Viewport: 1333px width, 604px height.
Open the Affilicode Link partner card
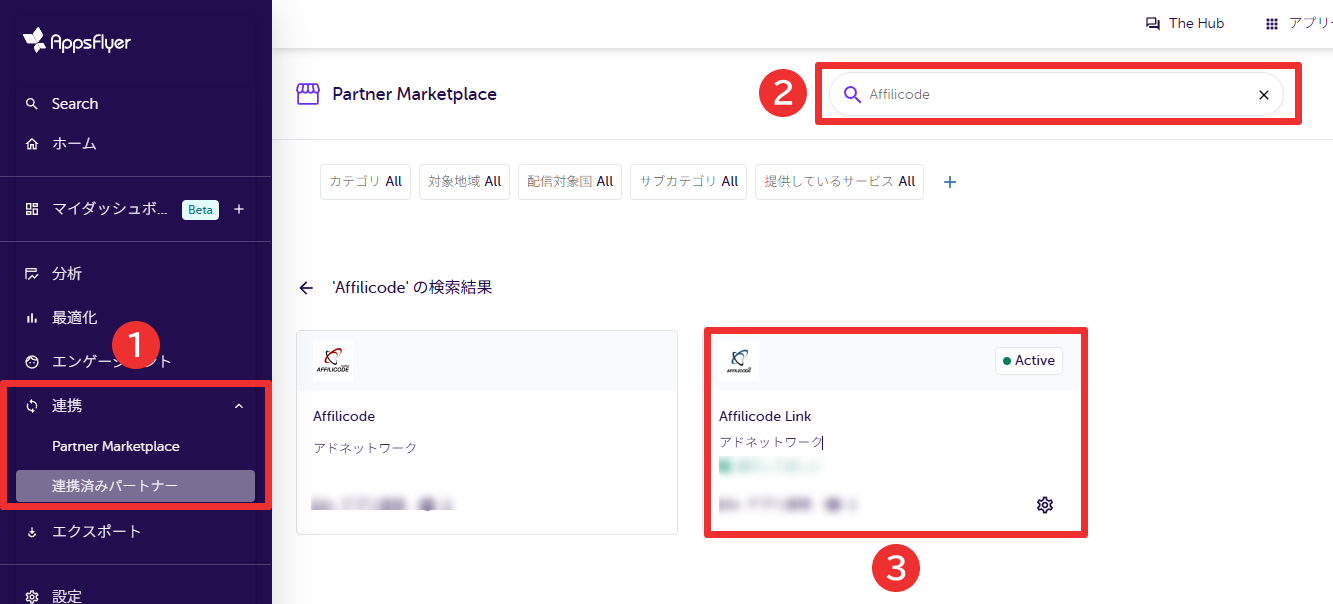pyautogui.click(x=895, y=432)
